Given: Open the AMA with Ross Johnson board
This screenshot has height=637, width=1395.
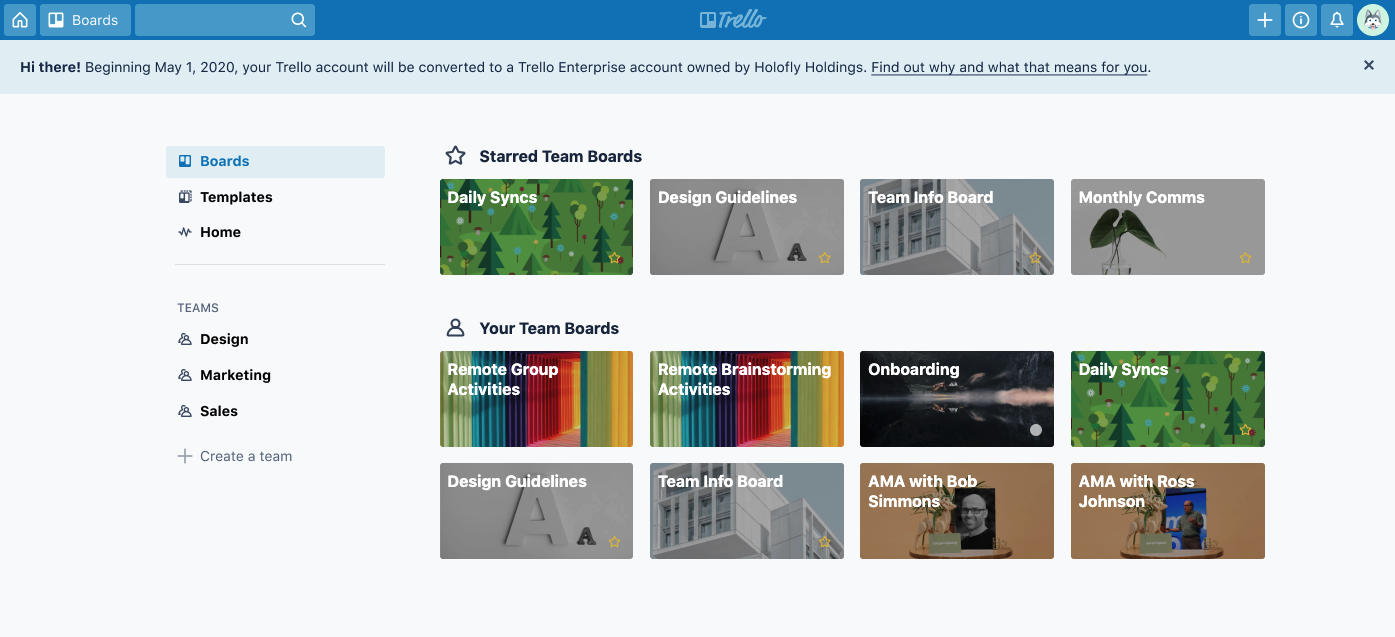Looking at the screenshot, I should pyautogui.click(x=1168, y=511).
